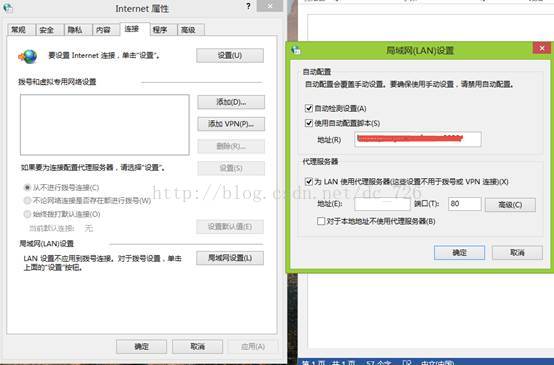
Task: Click the globe connection icon in Internet 属性
Action: (28, 56)
